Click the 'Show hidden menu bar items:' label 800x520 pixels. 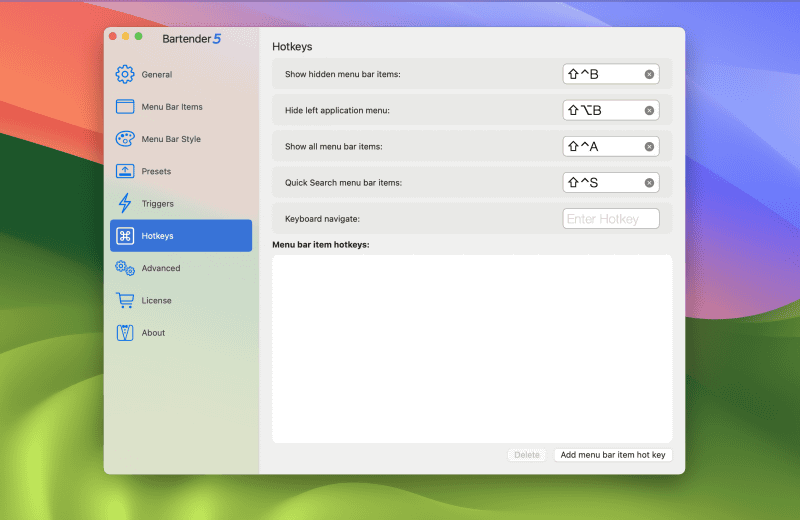pyautogui.click(x=342, y=74)
